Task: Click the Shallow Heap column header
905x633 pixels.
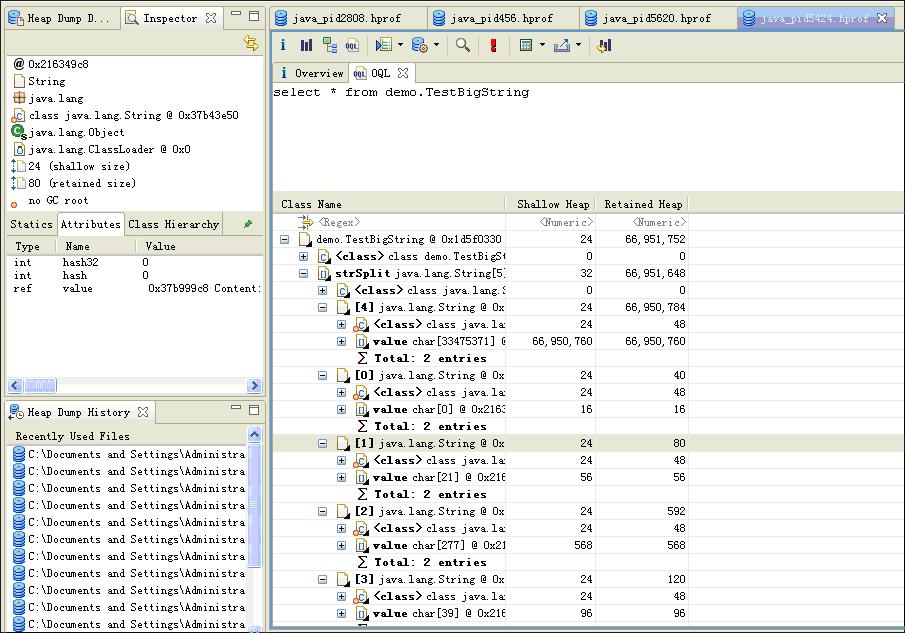Action: coord(552,204)
